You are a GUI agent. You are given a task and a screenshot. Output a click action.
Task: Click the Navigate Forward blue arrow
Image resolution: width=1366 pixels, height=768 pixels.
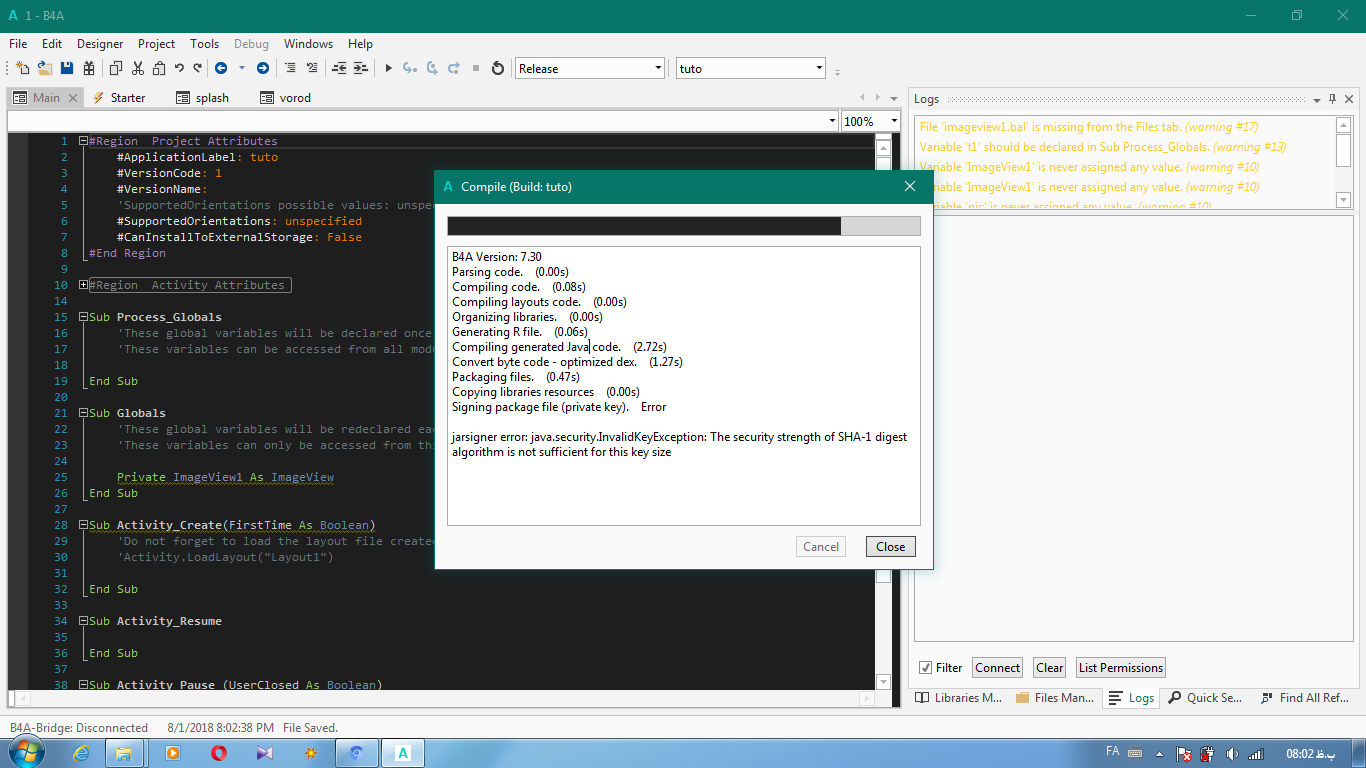click(x=263, y=68)
